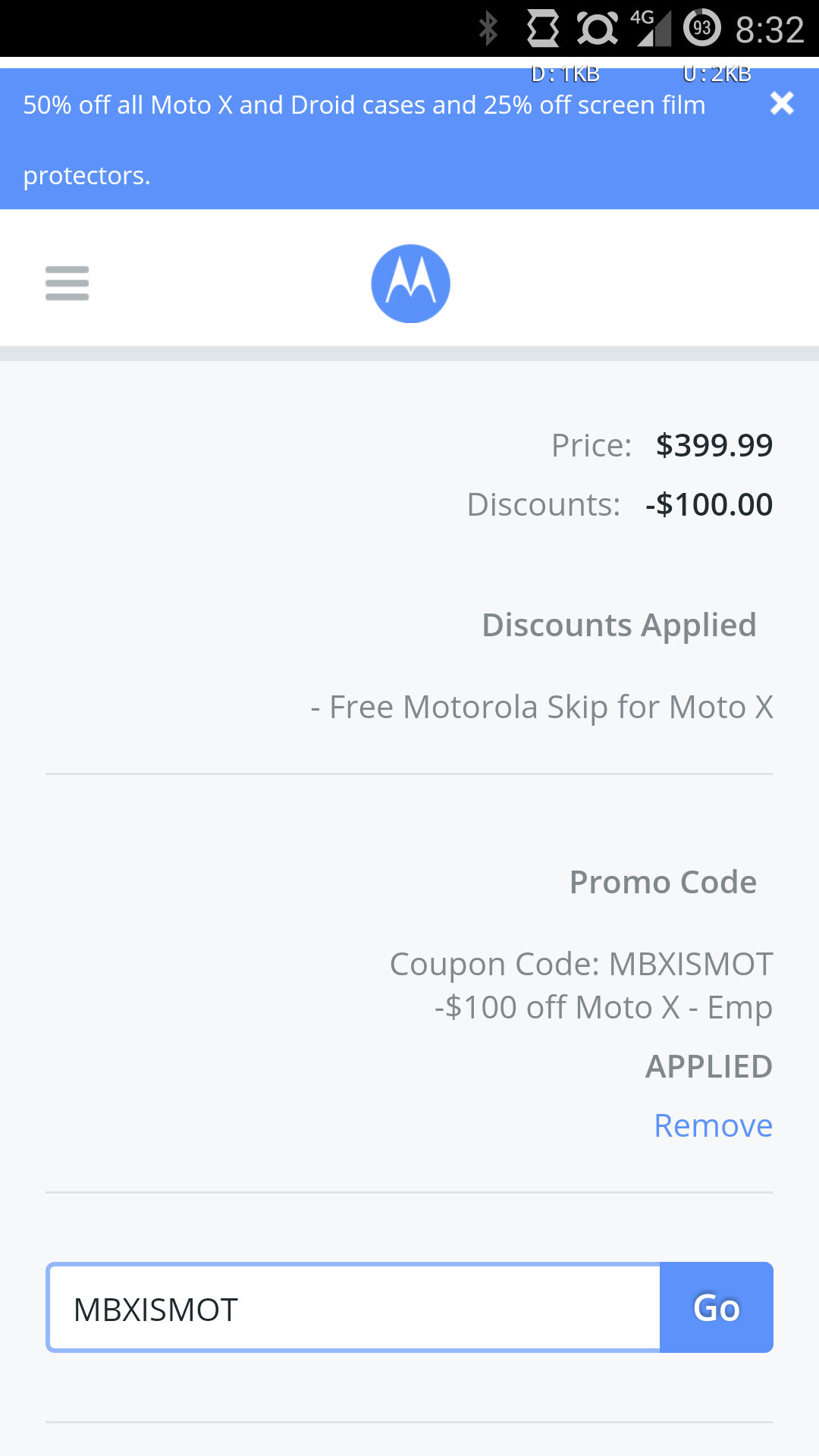Tap the Motorola logo
Screen dimensions: 819x1456
point(409,282)
